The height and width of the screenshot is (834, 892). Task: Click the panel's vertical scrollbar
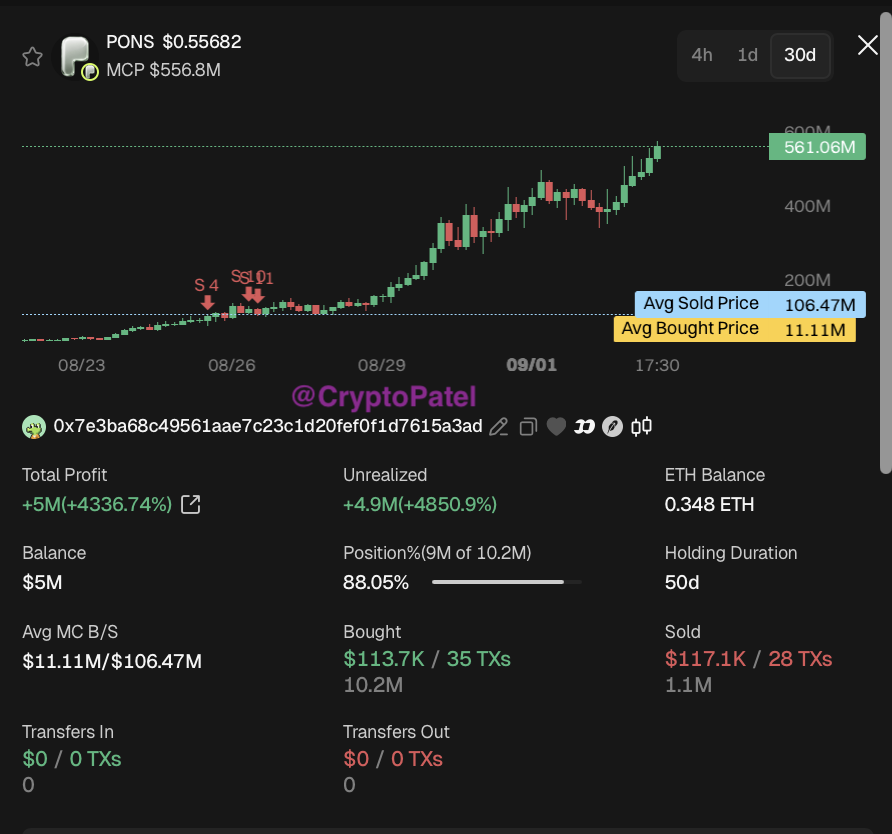pyautogui.click(x=886, y=242)
